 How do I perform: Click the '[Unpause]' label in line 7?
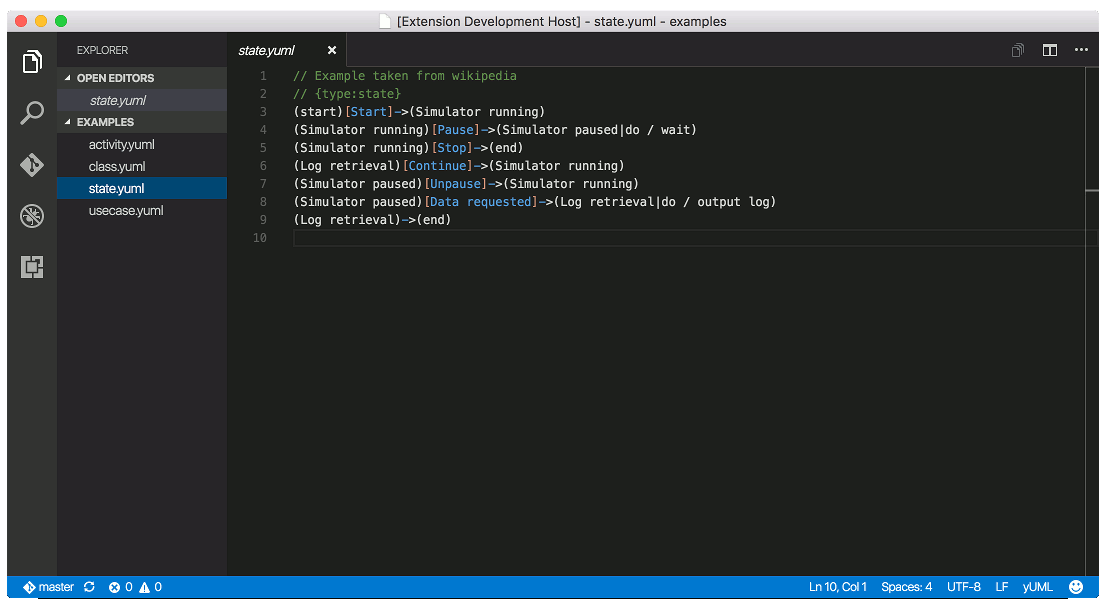pyautogui.click(x=455, y=184)
